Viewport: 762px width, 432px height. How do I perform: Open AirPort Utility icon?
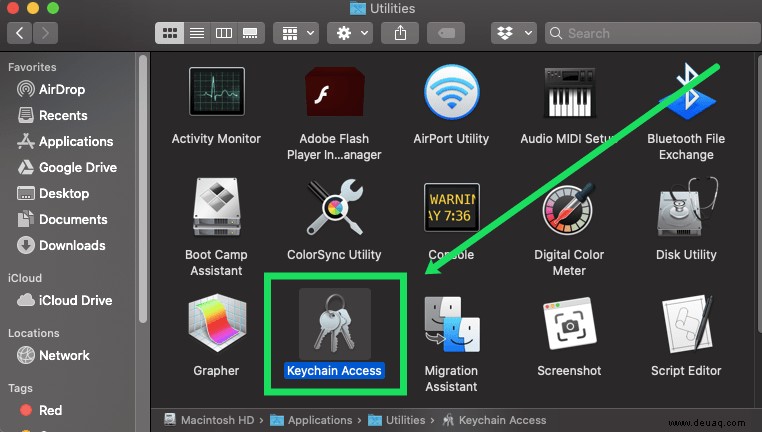click(x=451, y=91)
